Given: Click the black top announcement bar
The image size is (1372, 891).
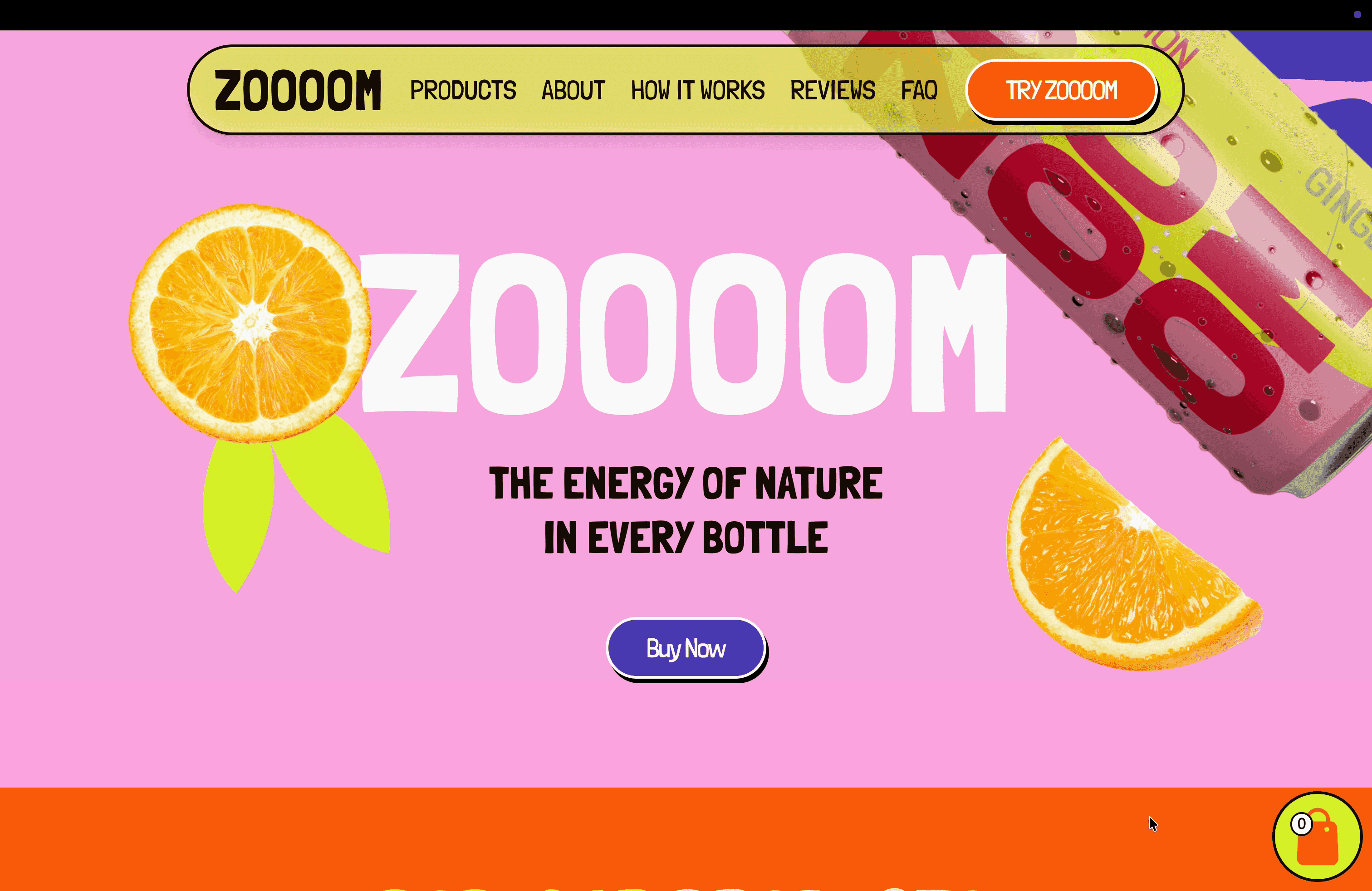Looking at the screenshot, I should pos(686,15).
